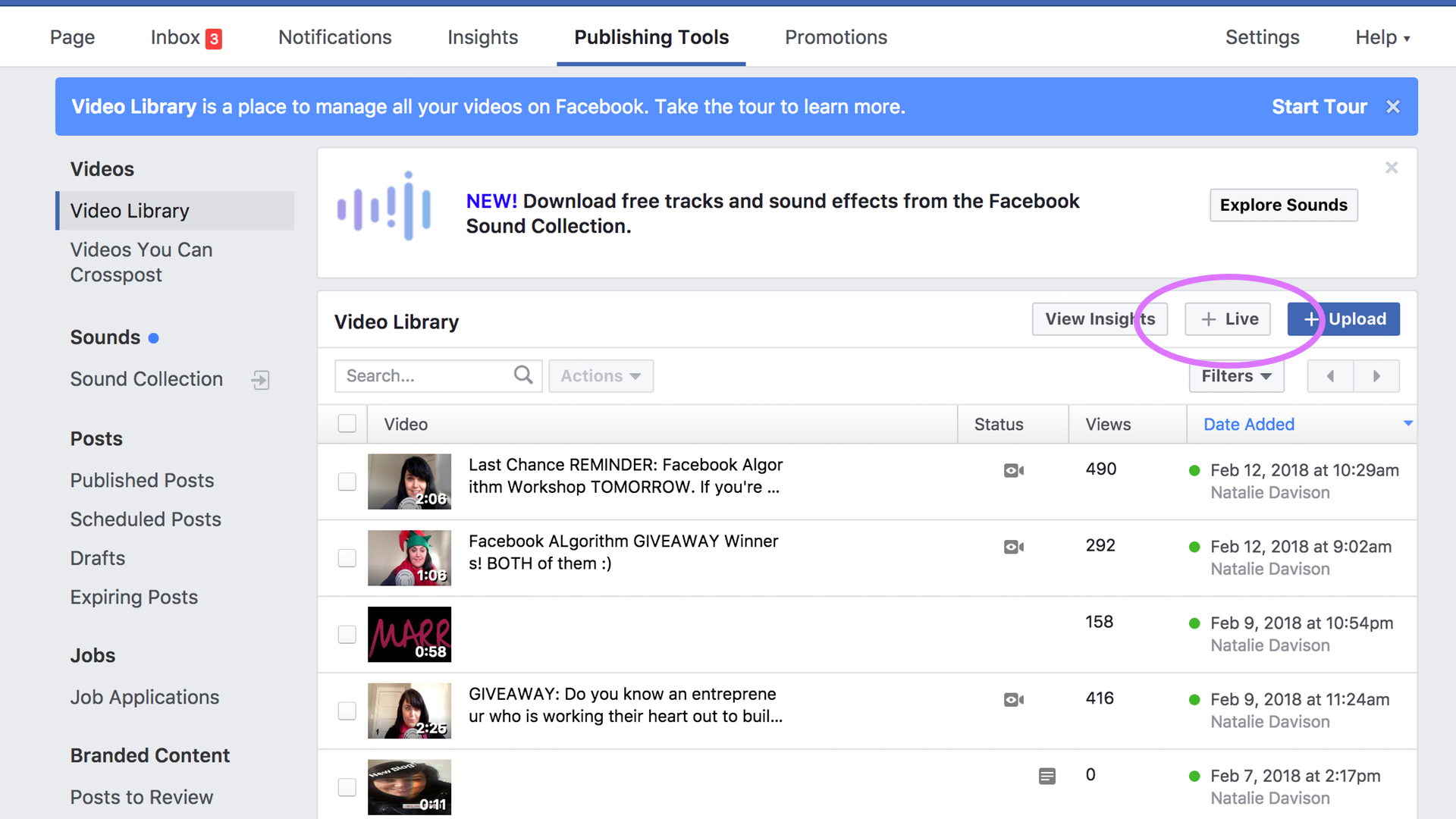Click the Upload video button
The image size is (1456, 819).
pyautogui.click(x=1344, y=319)
